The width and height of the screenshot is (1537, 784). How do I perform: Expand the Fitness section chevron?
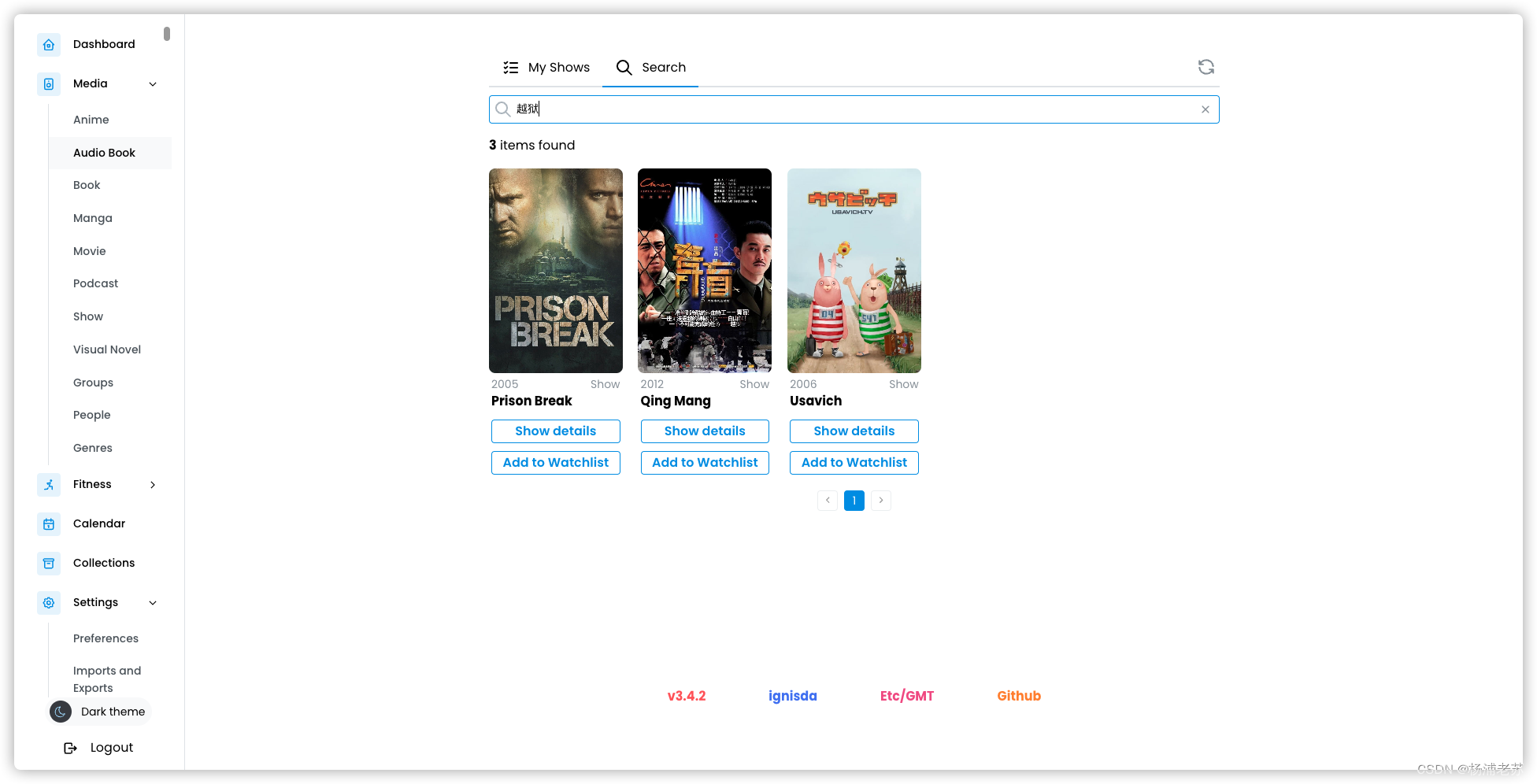pyautogui.click(x=153, y=485)
